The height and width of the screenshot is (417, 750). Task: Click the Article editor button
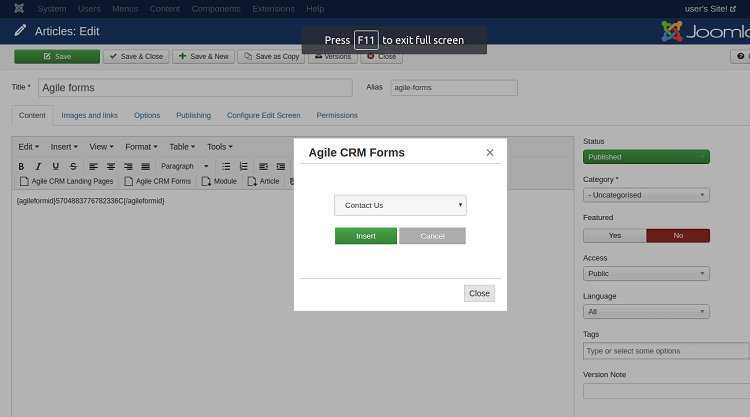(264, 181)
